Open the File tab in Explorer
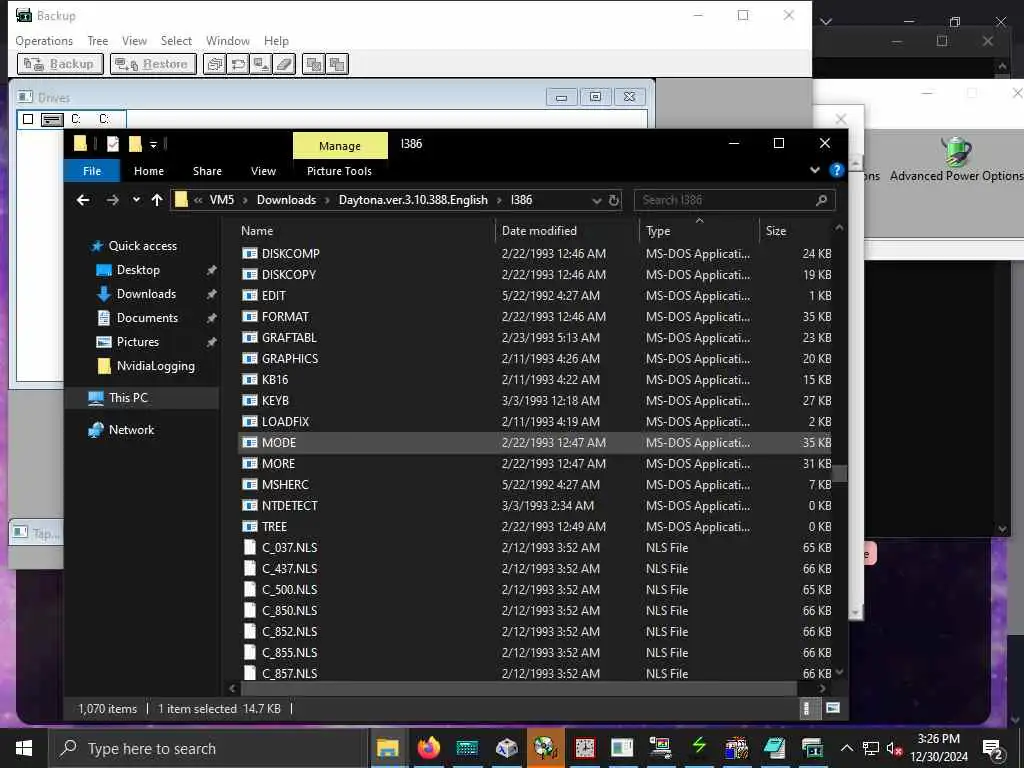 pyautogui.click(x=92, y=171)
